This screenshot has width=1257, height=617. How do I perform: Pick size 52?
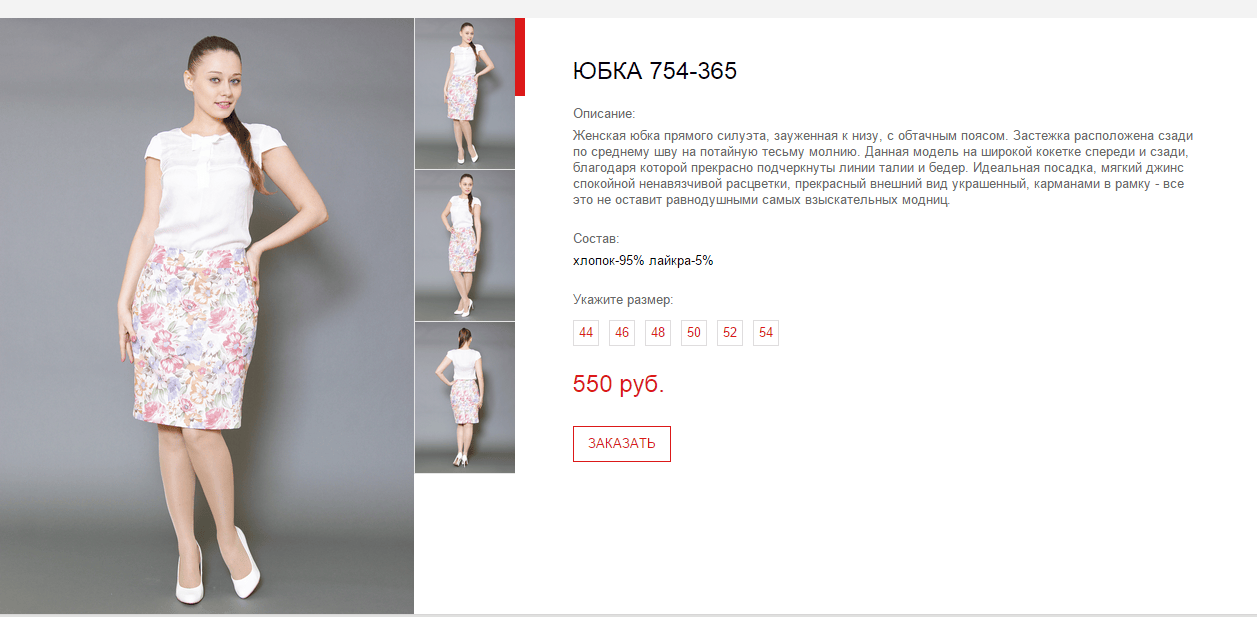pos(730,333)
